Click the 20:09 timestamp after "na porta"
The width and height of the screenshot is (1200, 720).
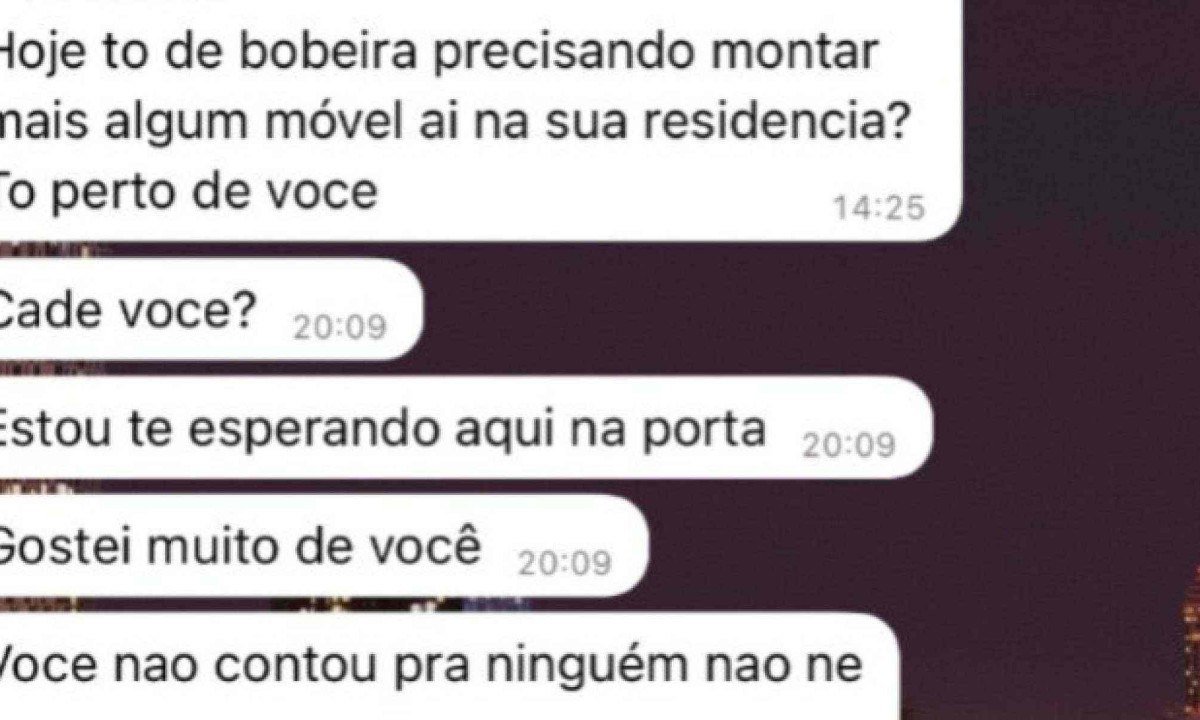pyautogui.click(x=848, y=445)
